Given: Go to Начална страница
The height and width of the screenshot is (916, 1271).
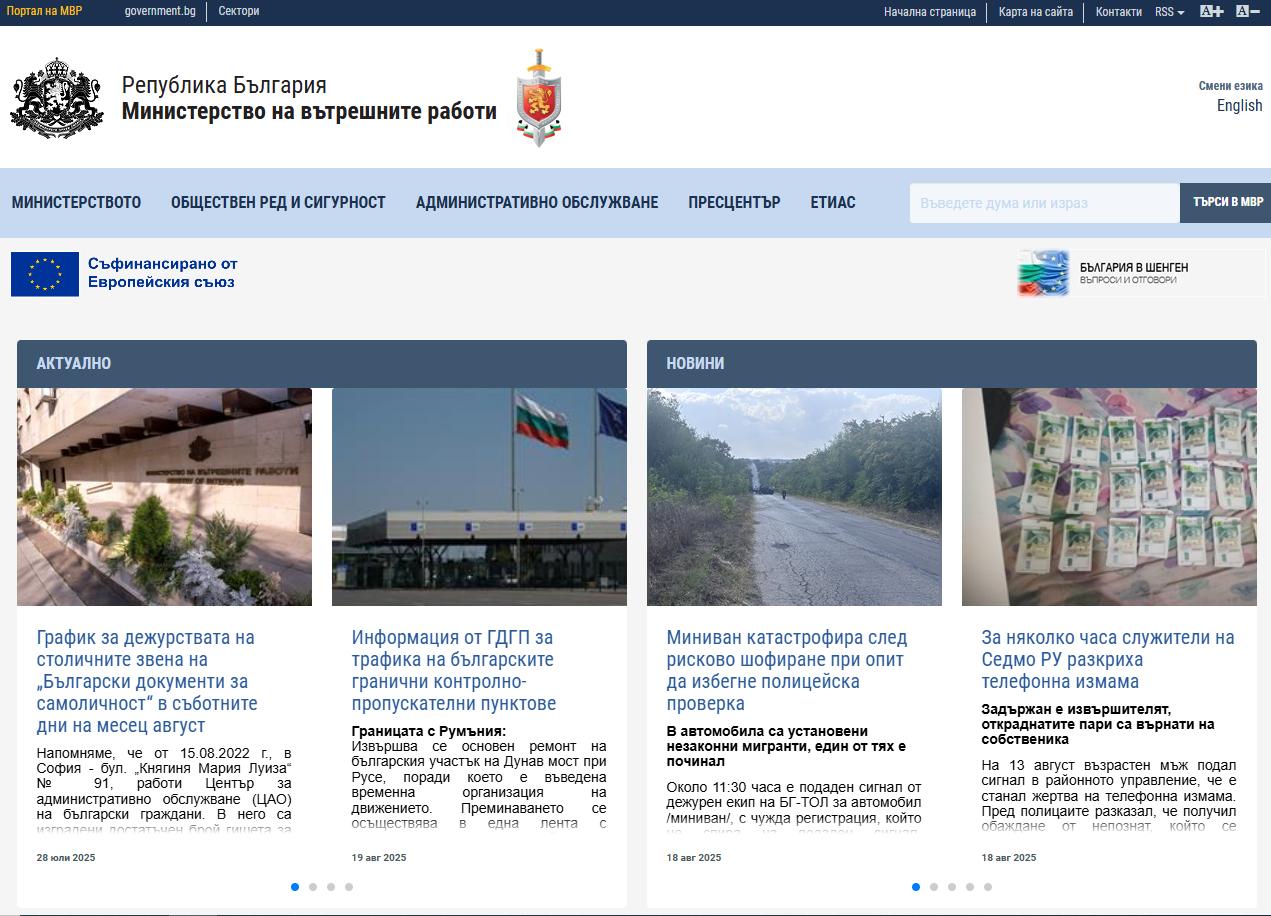Looking at the screenshot, I should point(930,12).
